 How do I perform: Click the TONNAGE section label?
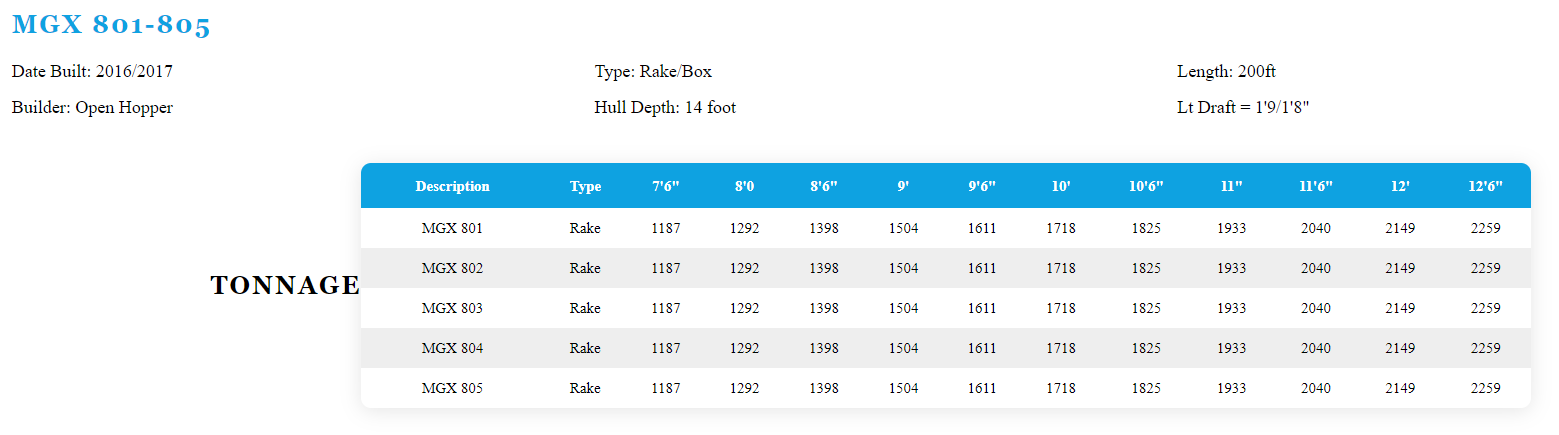(285, 286)
